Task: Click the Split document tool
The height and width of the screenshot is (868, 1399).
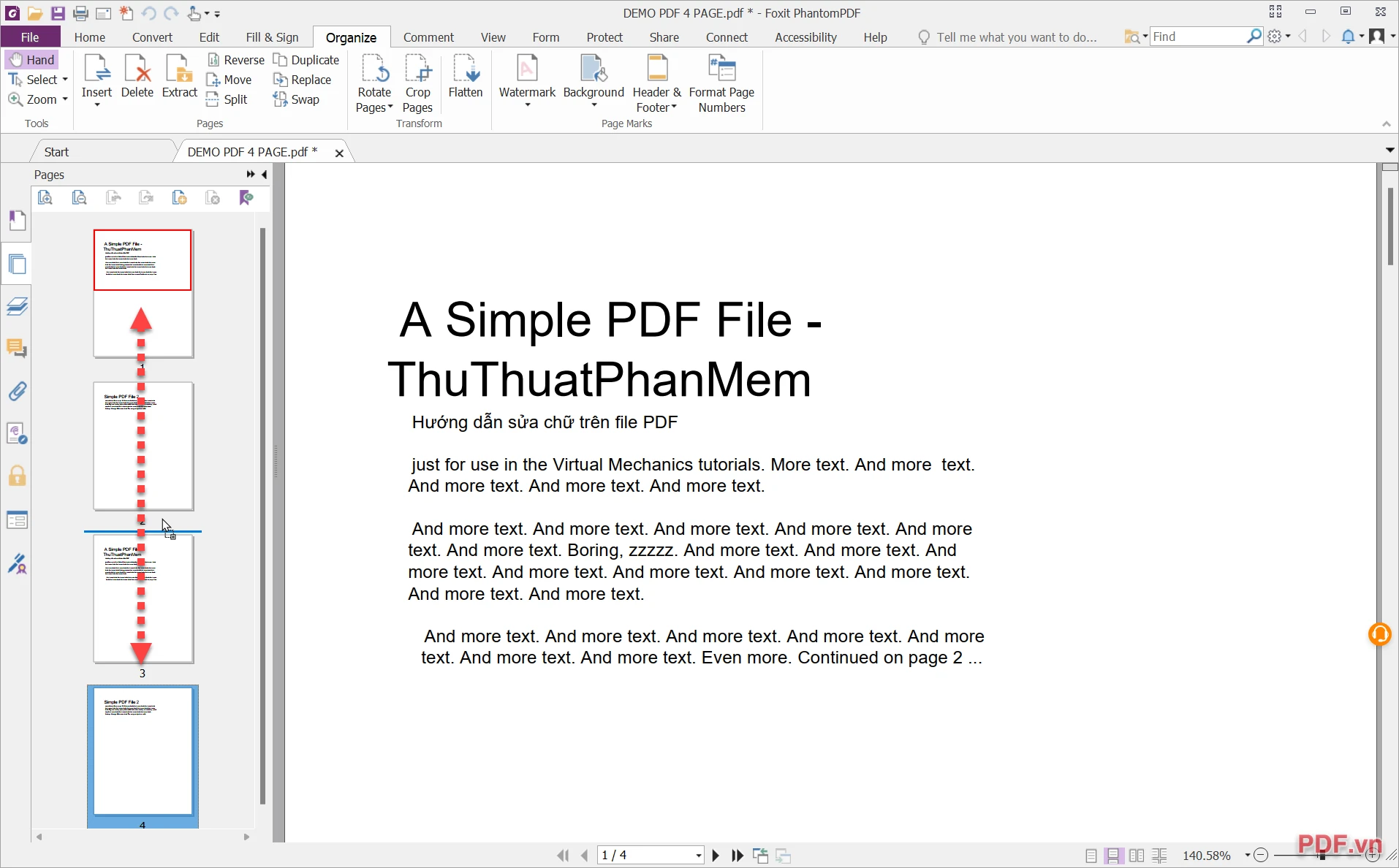Action: (x=227, y=99)
